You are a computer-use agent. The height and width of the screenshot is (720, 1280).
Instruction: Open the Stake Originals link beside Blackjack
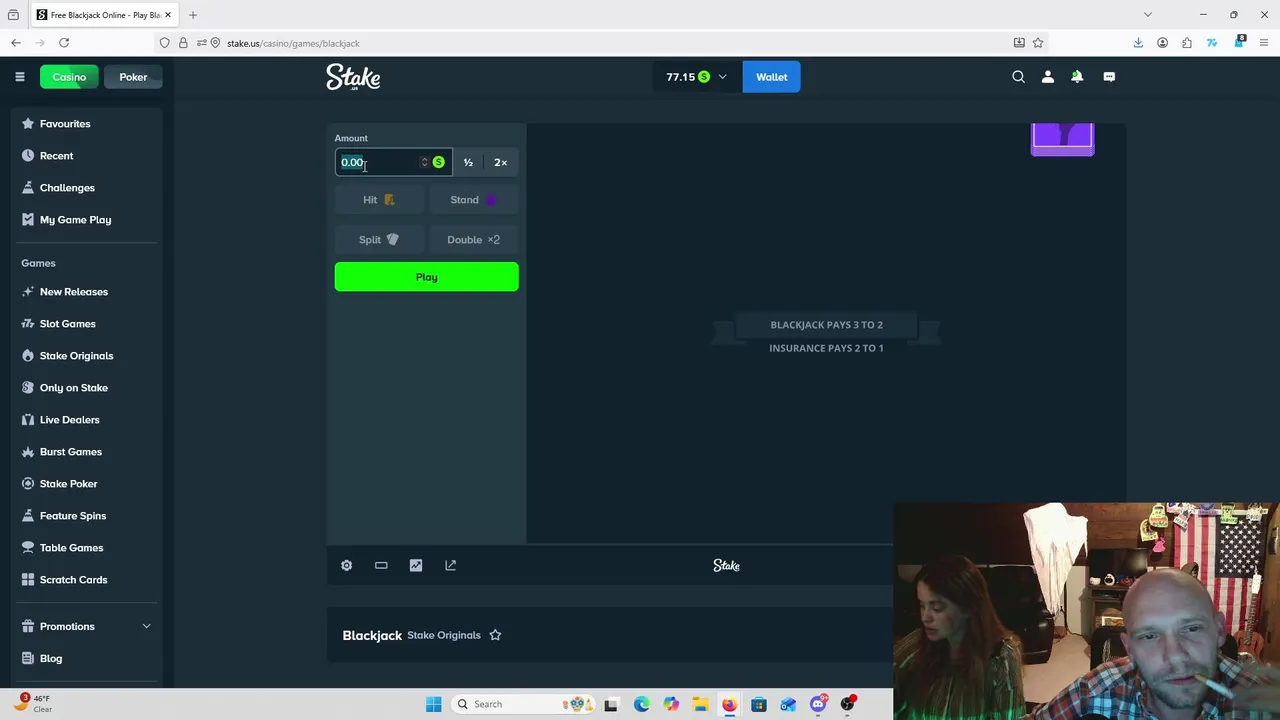pyautogui.click(x=444, y=635)
